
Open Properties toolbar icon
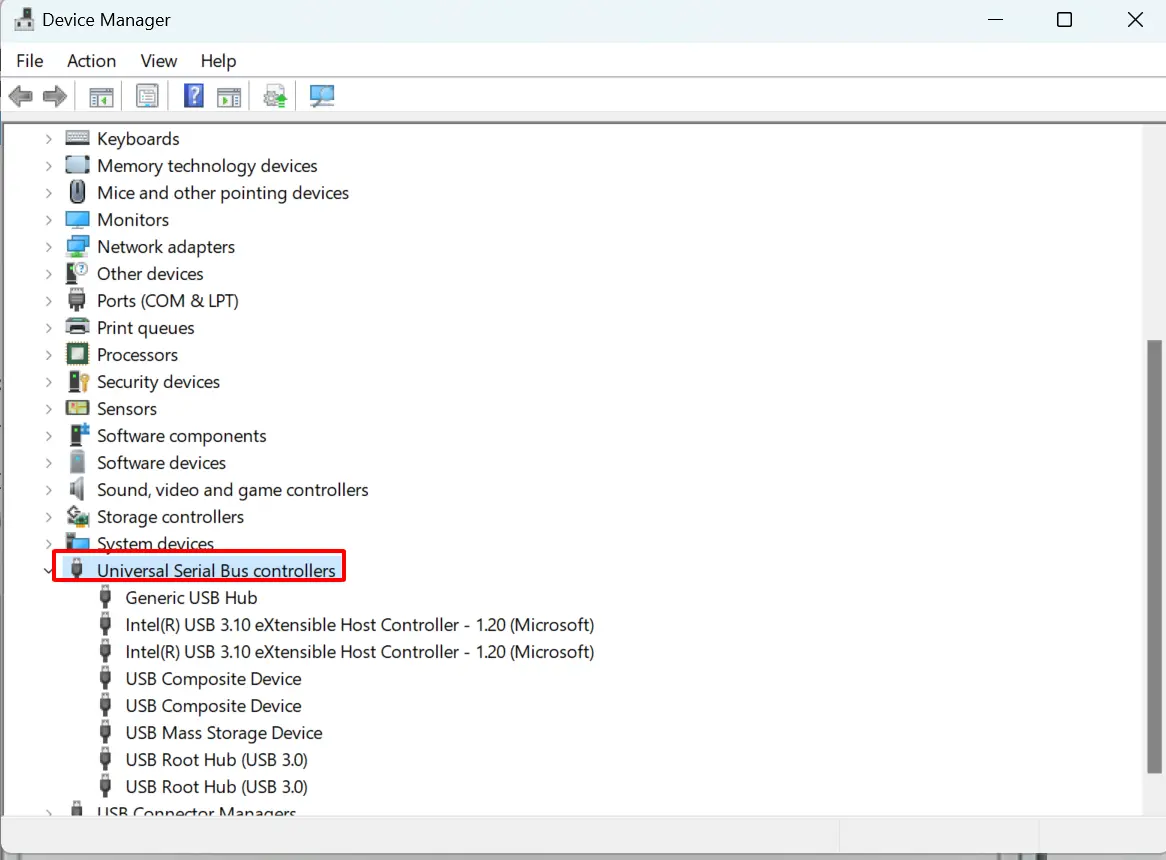[x=147, y=96]
